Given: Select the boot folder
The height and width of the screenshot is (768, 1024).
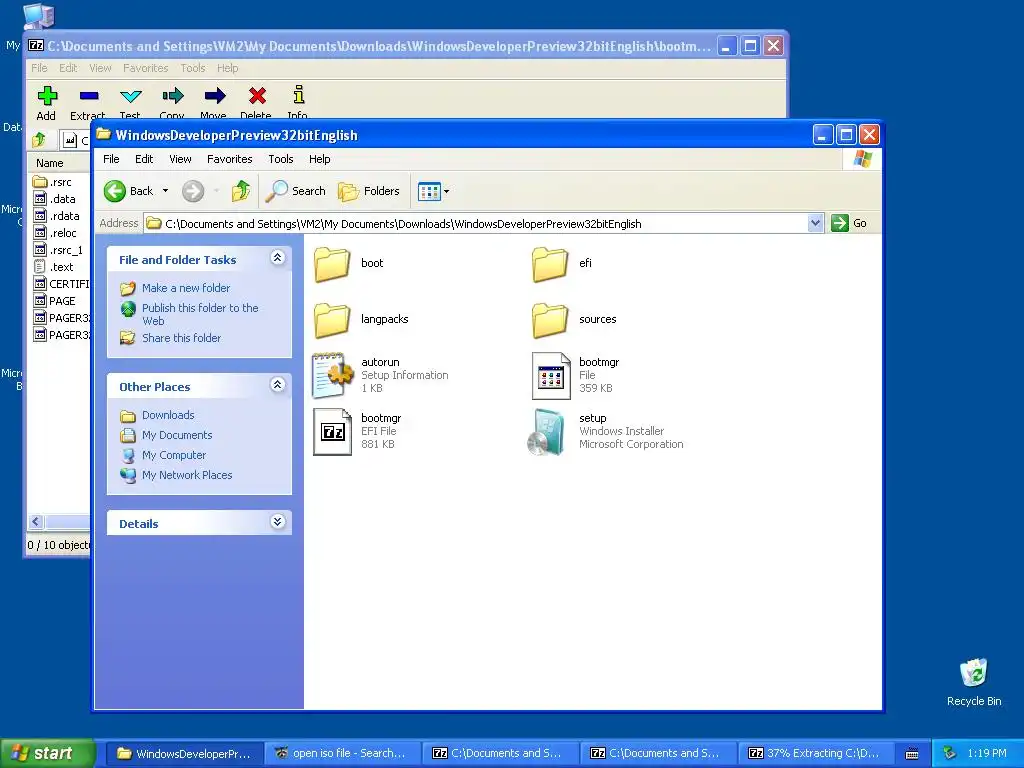Looking at the screenshot, I should pos(349,264).
